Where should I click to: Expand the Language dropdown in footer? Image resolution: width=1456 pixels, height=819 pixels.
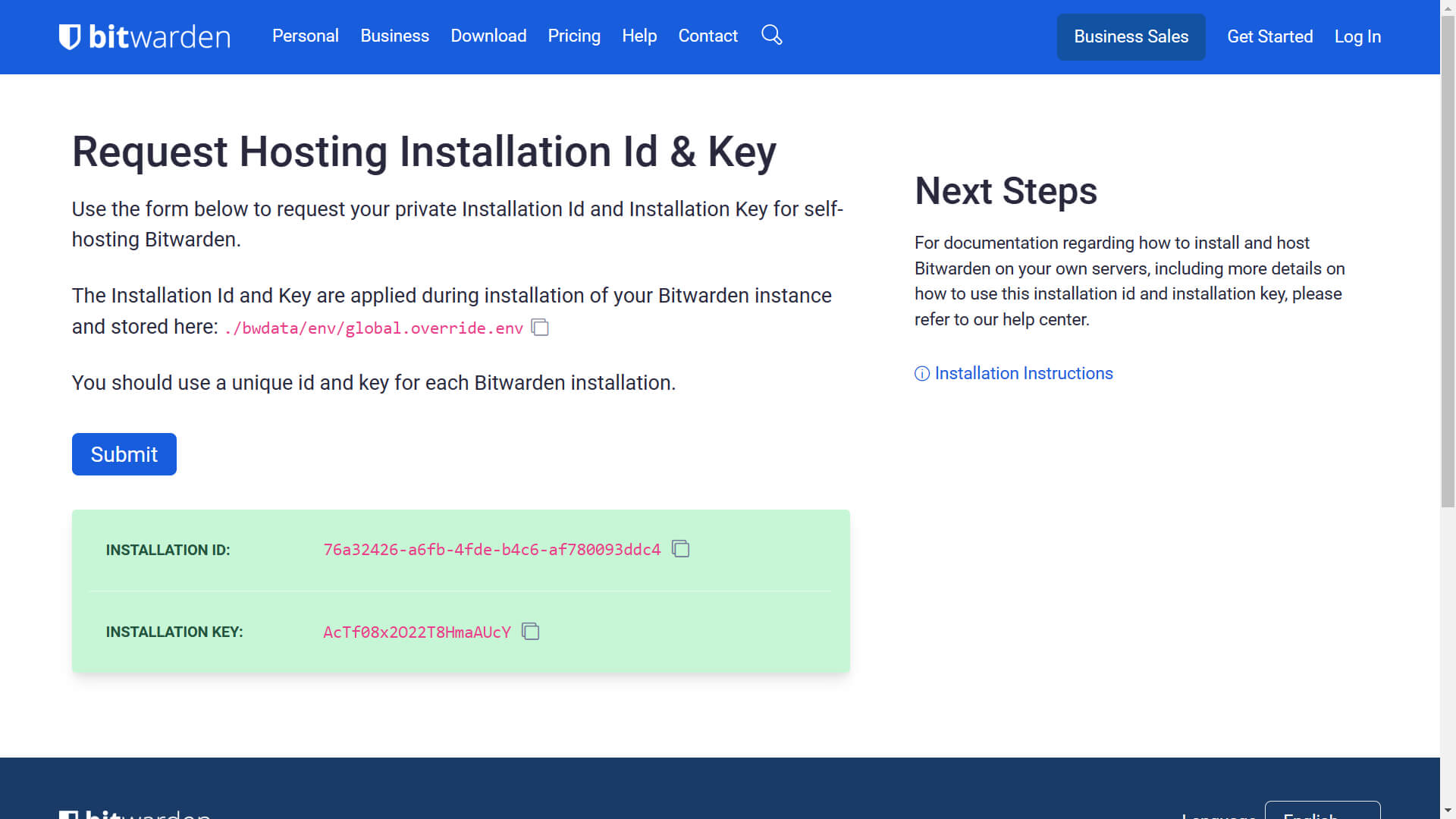(1322, 813)
